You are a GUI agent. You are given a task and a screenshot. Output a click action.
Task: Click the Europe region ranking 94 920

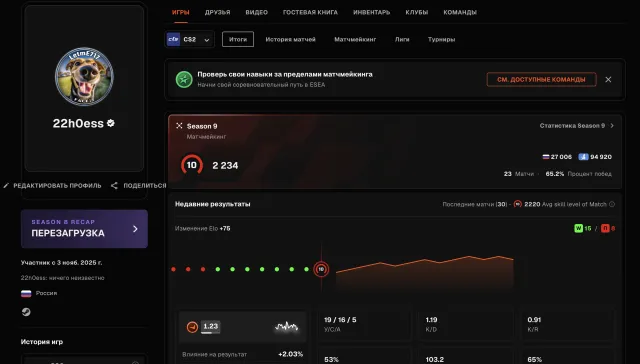tap(595, 157)
